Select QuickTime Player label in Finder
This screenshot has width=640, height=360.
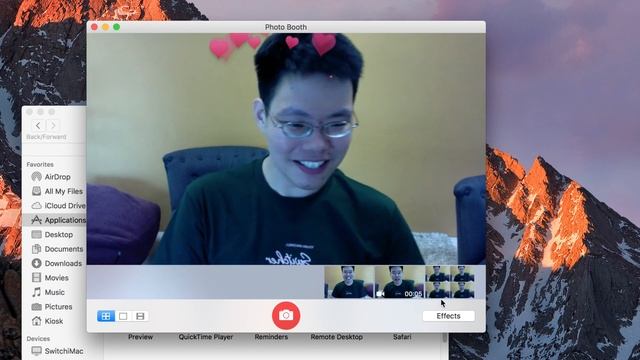point(206,337)
